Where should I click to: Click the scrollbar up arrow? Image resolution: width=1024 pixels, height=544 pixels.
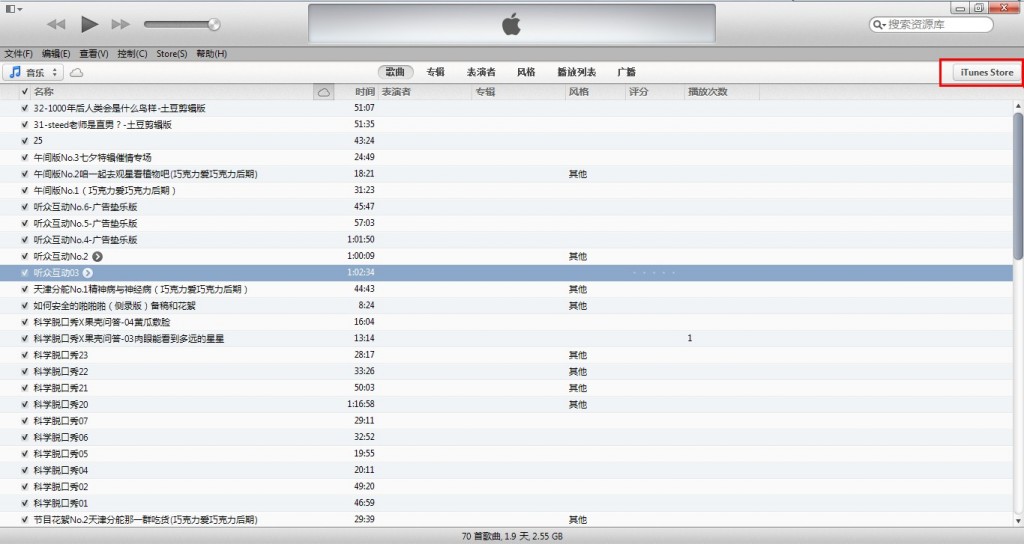tap(1017, 106)
